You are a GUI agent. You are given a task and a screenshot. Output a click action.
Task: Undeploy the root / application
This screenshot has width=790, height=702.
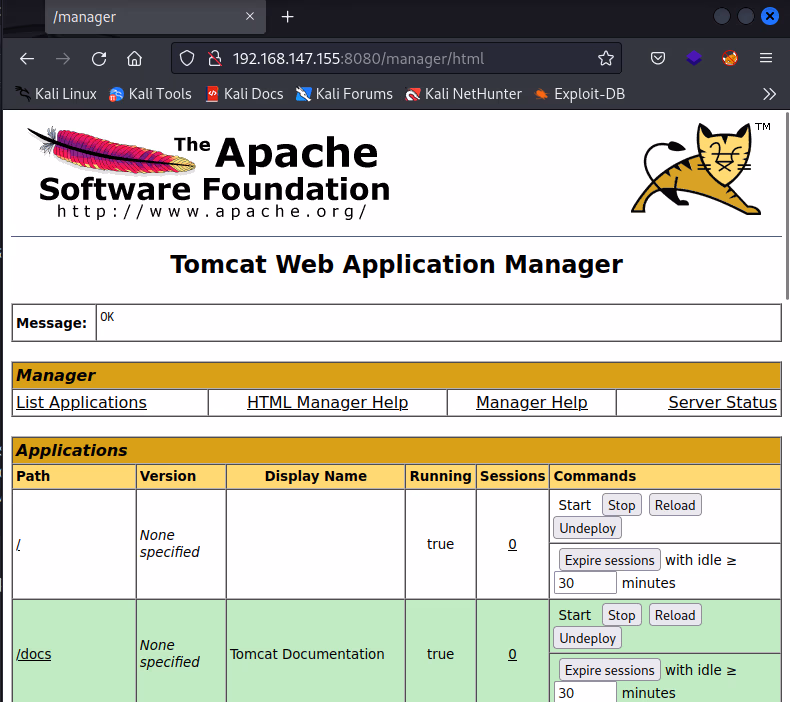tap(587, 528)
